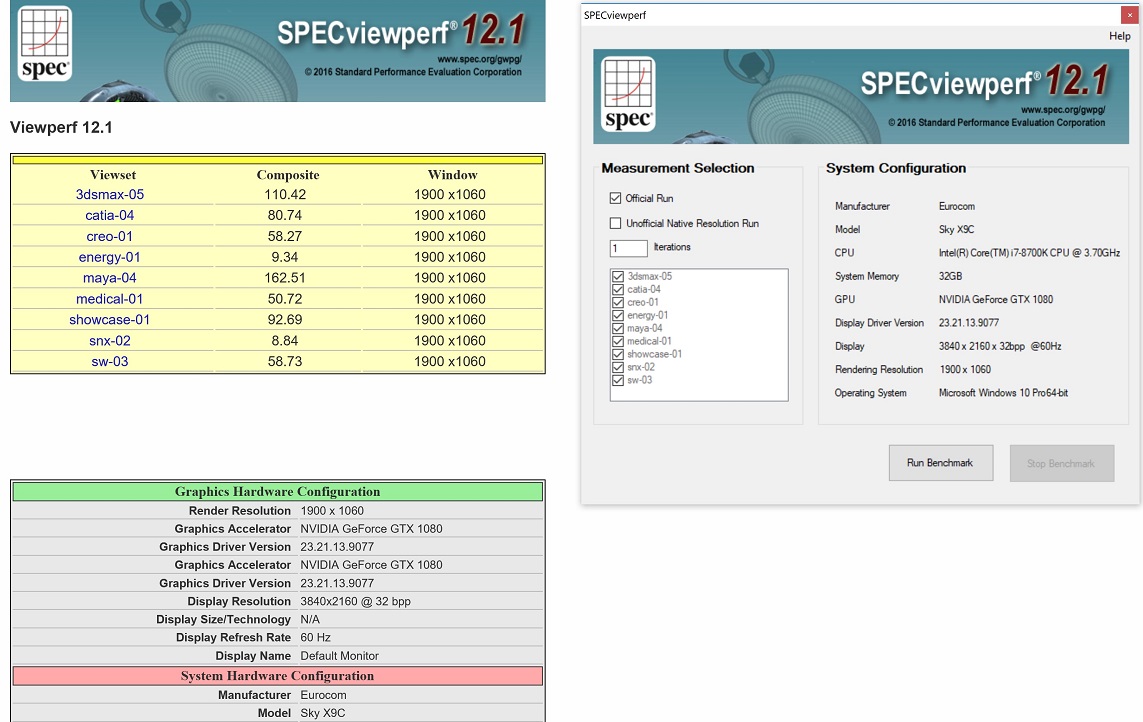1143x722 pixels.
Task: Click the Stop Benchmark button
Action: (1061, 463)
